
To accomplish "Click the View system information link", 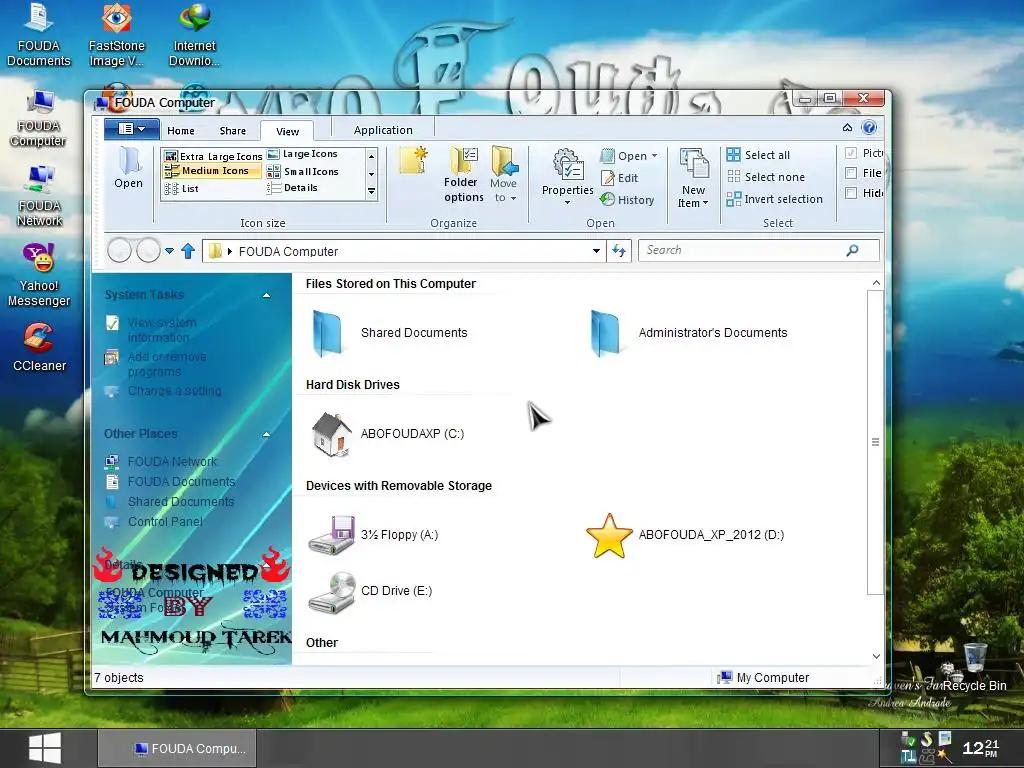I will click(161, 330).
